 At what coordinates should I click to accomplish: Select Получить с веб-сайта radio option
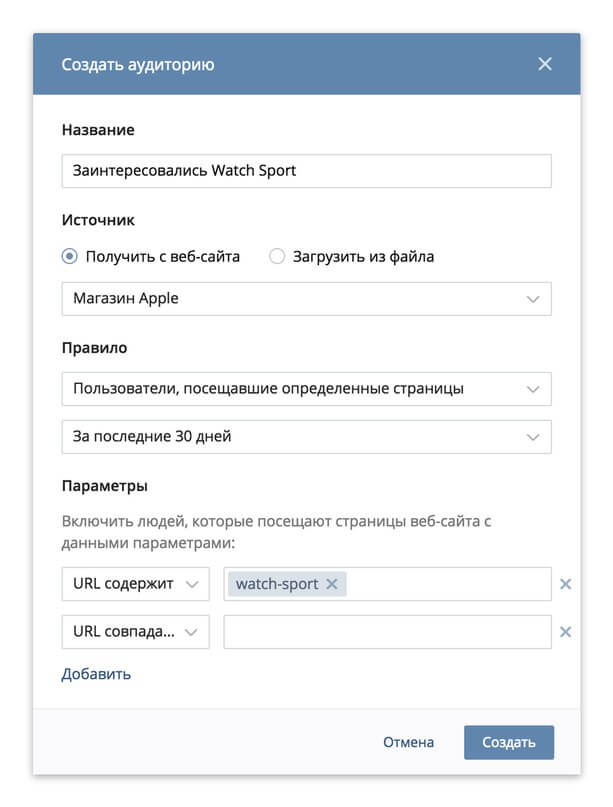point(69,256)
